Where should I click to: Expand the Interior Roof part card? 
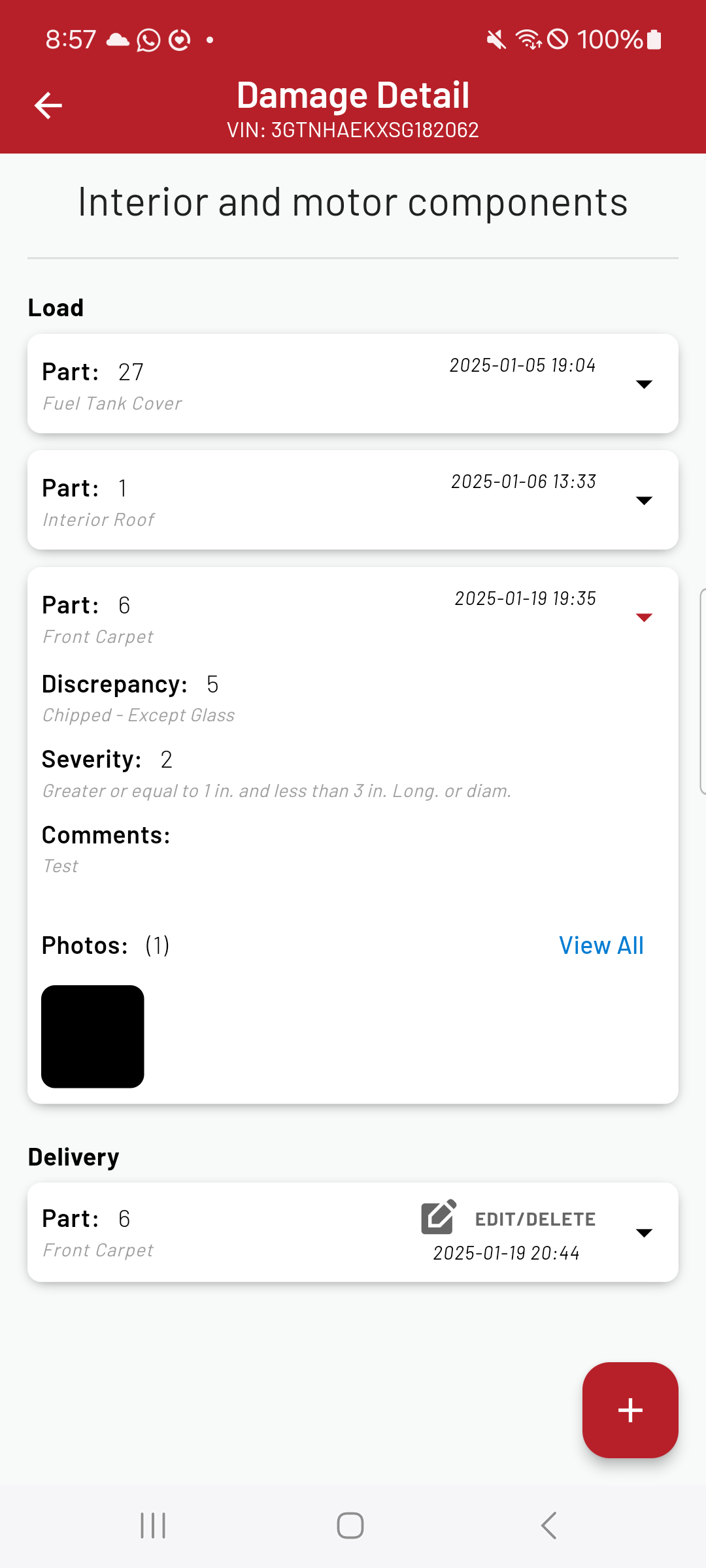coord(644,500)
